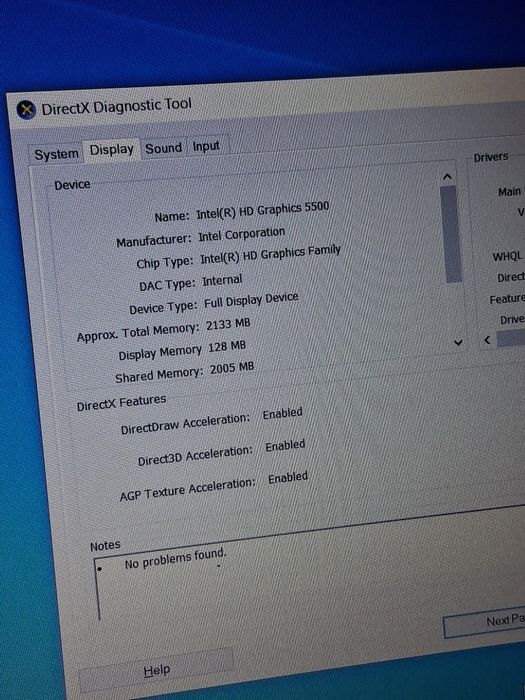Click the Device list scroll-down arrow
525x700 pixels.
coord(458,342)
